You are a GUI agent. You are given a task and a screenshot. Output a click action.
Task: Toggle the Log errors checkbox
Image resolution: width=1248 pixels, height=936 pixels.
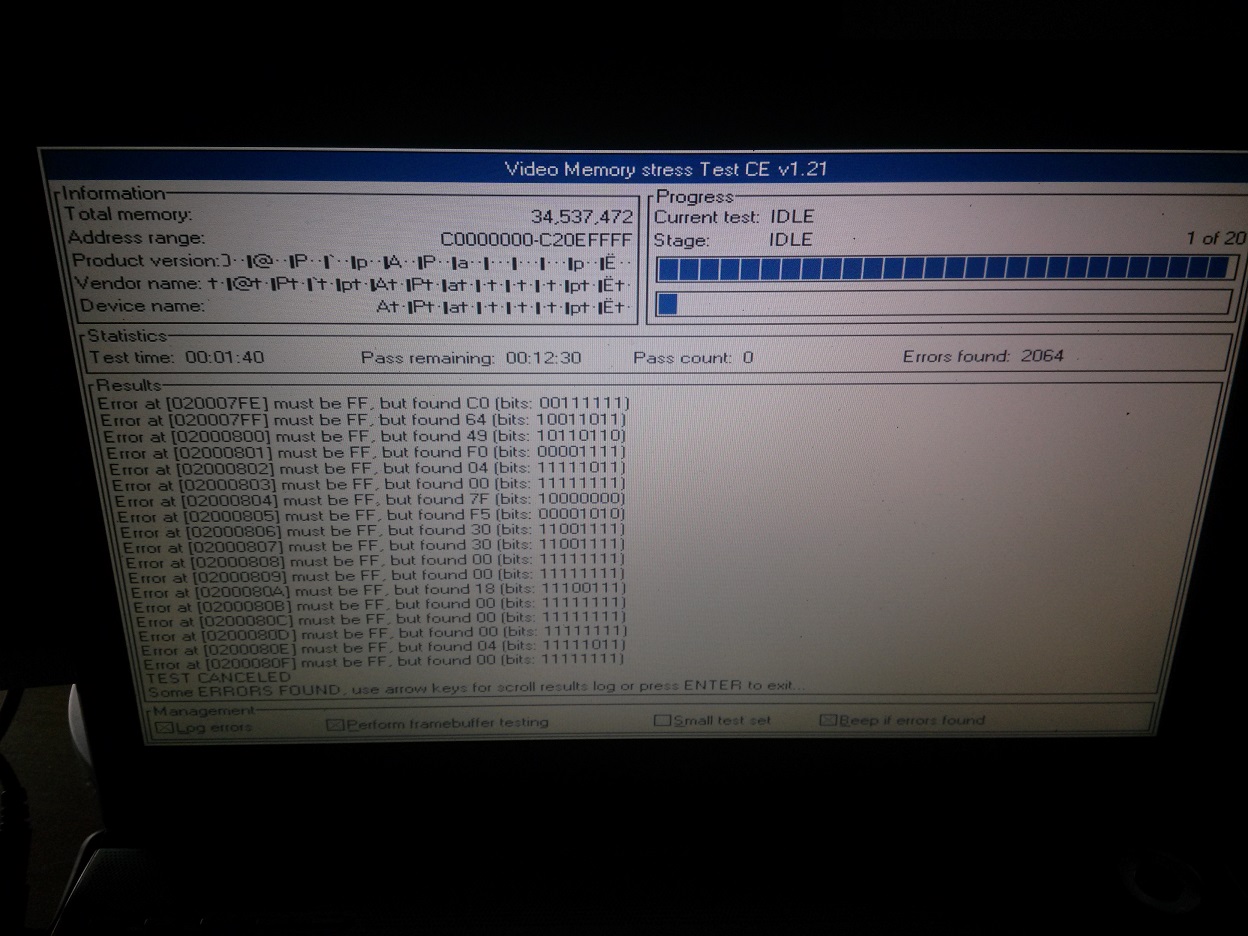click(164, 728)
